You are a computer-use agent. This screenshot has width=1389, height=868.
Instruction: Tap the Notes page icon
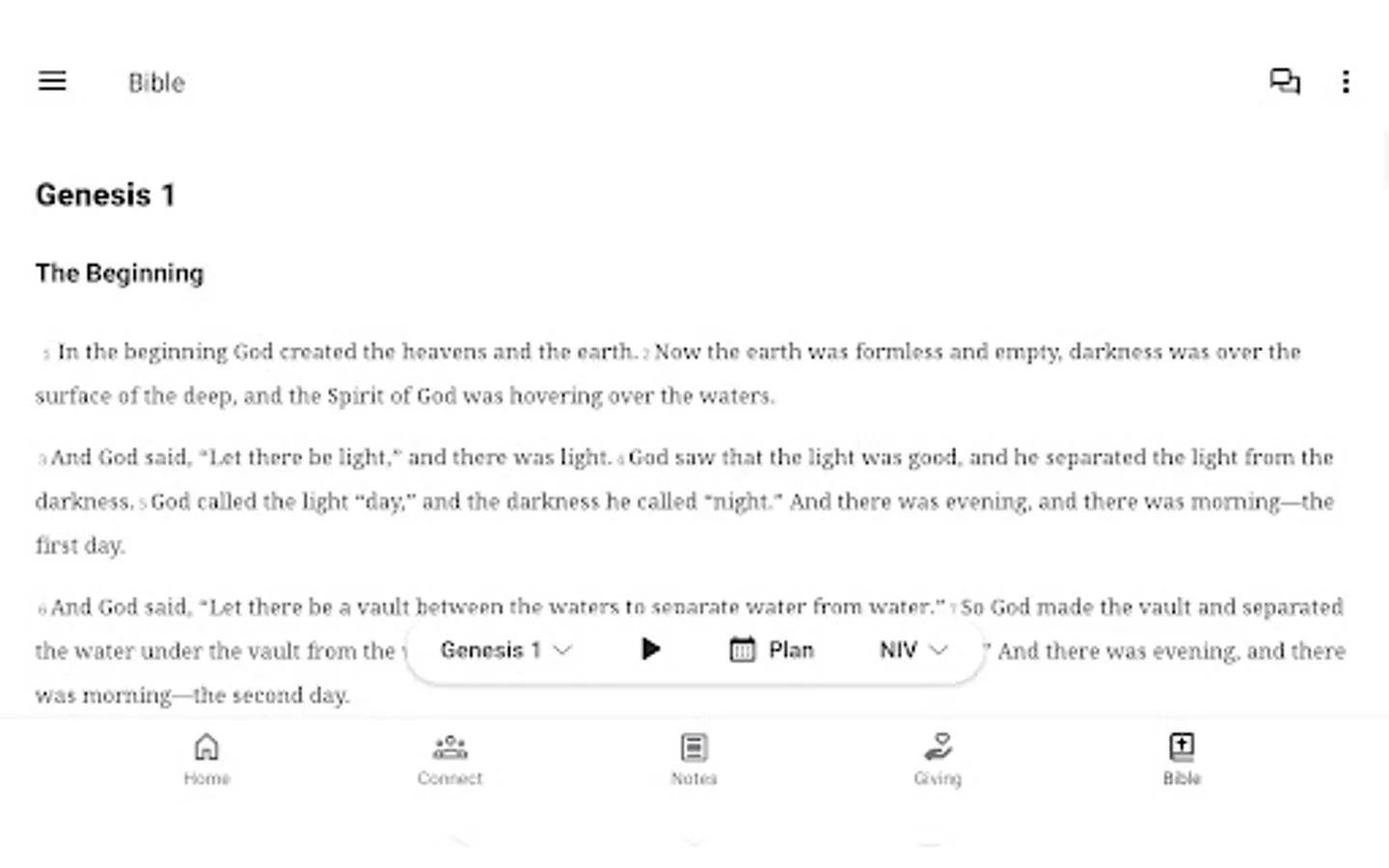[x=694, y=746]
